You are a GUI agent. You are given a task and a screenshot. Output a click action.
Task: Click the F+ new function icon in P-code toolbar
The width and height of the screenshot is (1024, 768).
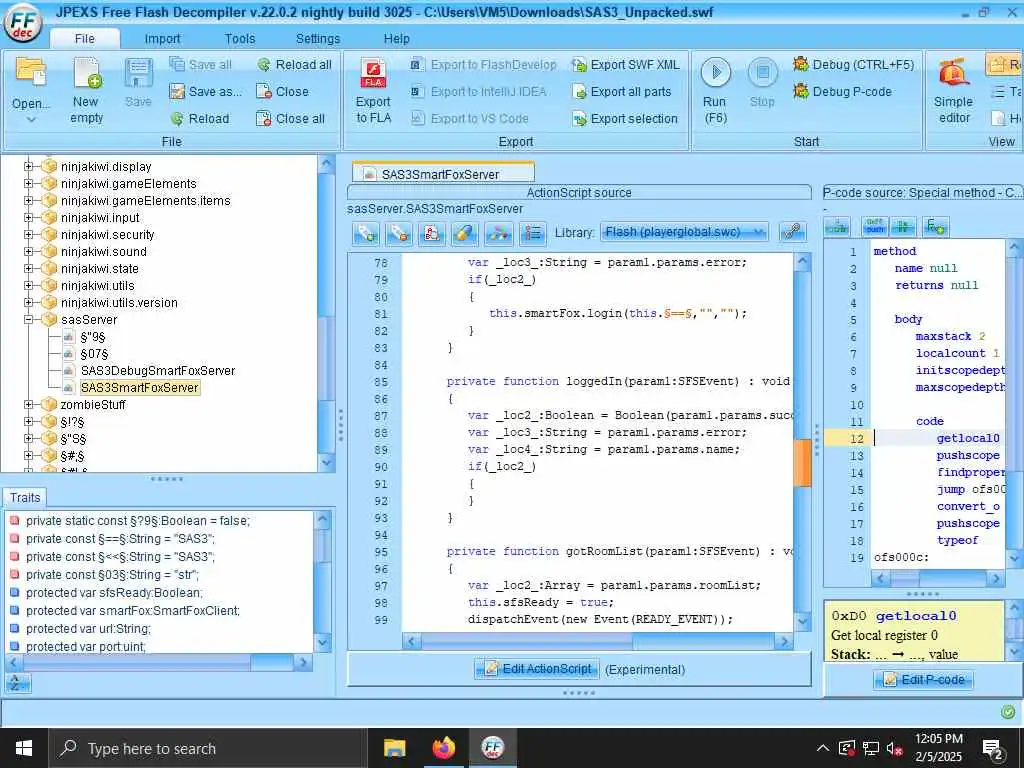(x=935, y=227)
